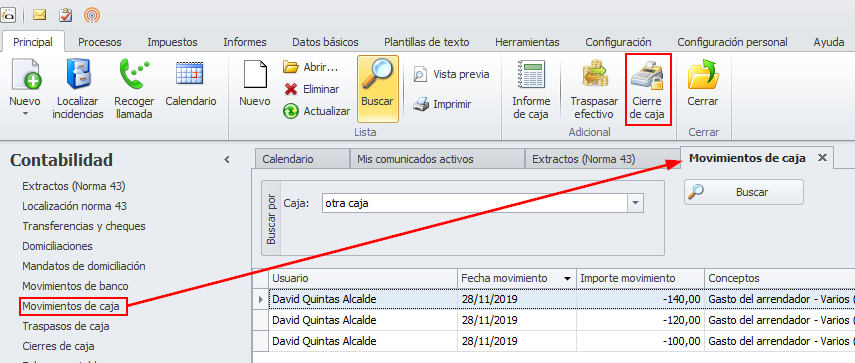Click the blank page Nuevo icon in Lista group
The width and height of the screenshot is (855, 363).
pyautogui.click(x=255, y=75)
